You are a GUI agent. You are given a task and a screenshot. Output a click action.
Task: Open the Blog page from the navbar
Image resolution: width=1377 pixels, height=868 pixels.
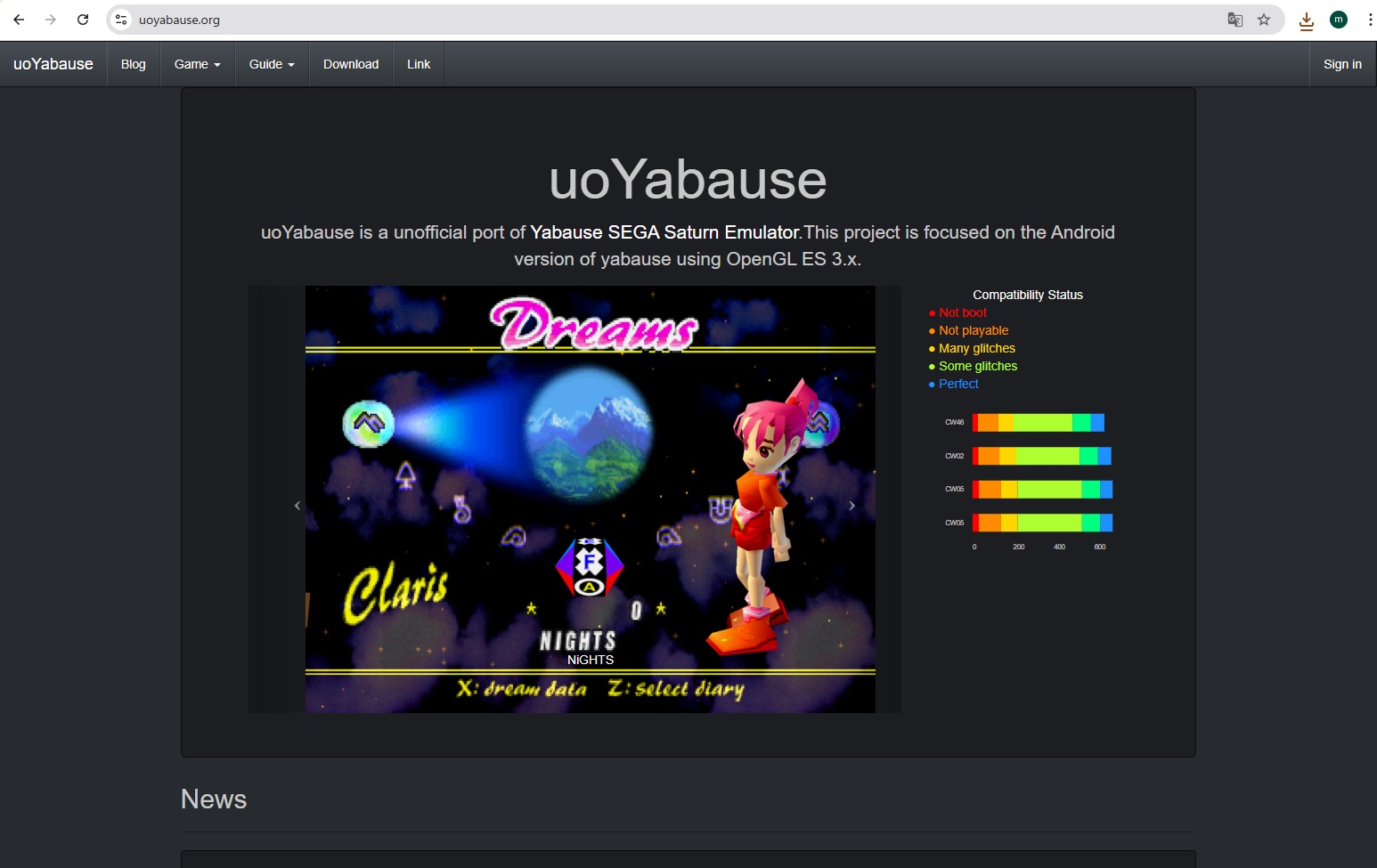click(134, 64)
